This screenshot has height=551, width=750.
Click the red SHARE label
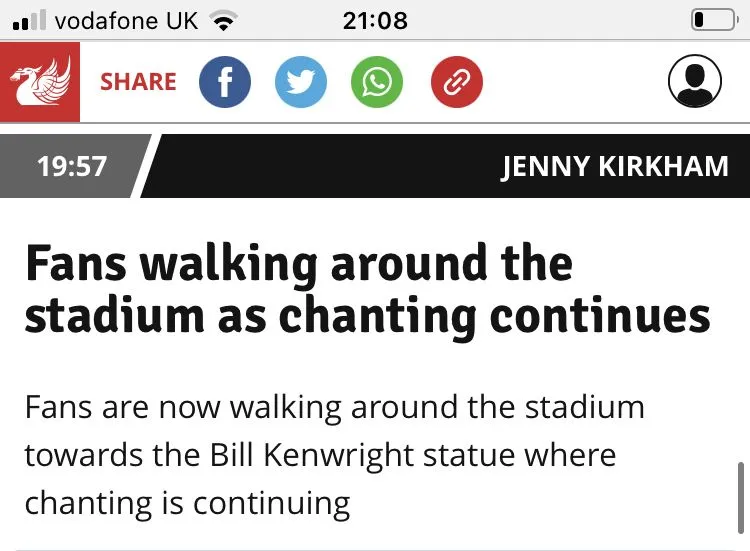pos(138,82)
